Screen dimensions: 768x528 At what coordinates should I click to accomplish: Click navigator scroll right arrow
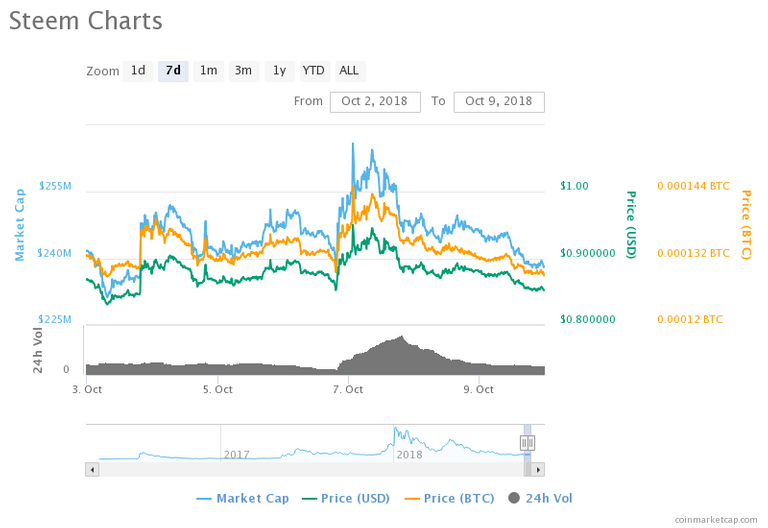coord(538,470)
